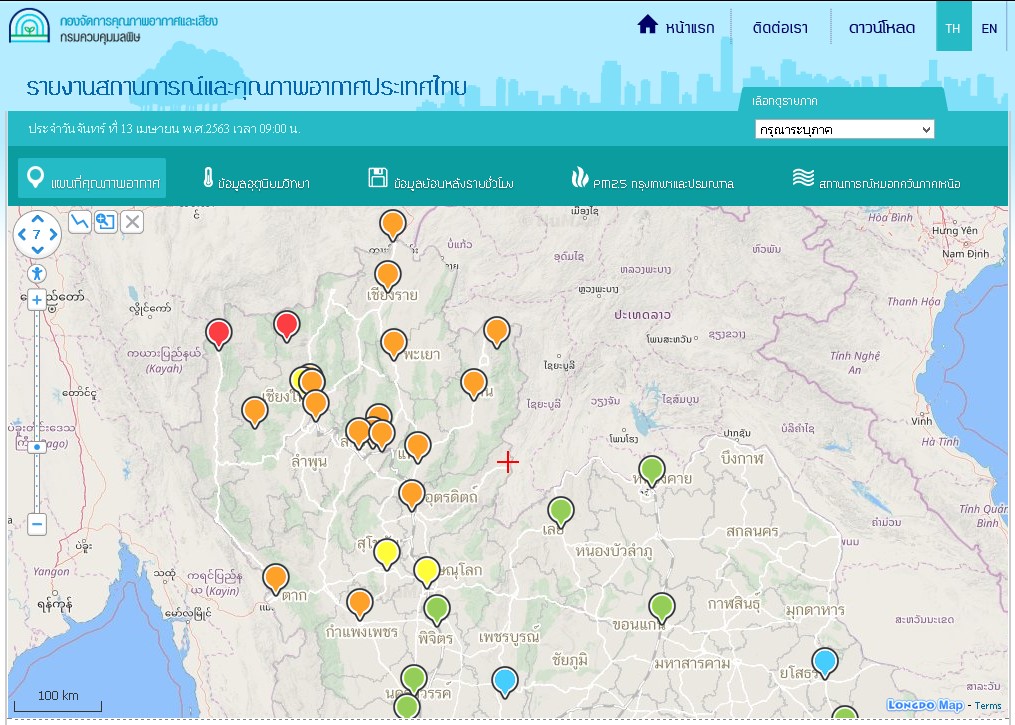Image resolution: width=1015 pixels, height=725 pixels.
Task: Click the zoom level slider handle
Action: click(37, 447)
